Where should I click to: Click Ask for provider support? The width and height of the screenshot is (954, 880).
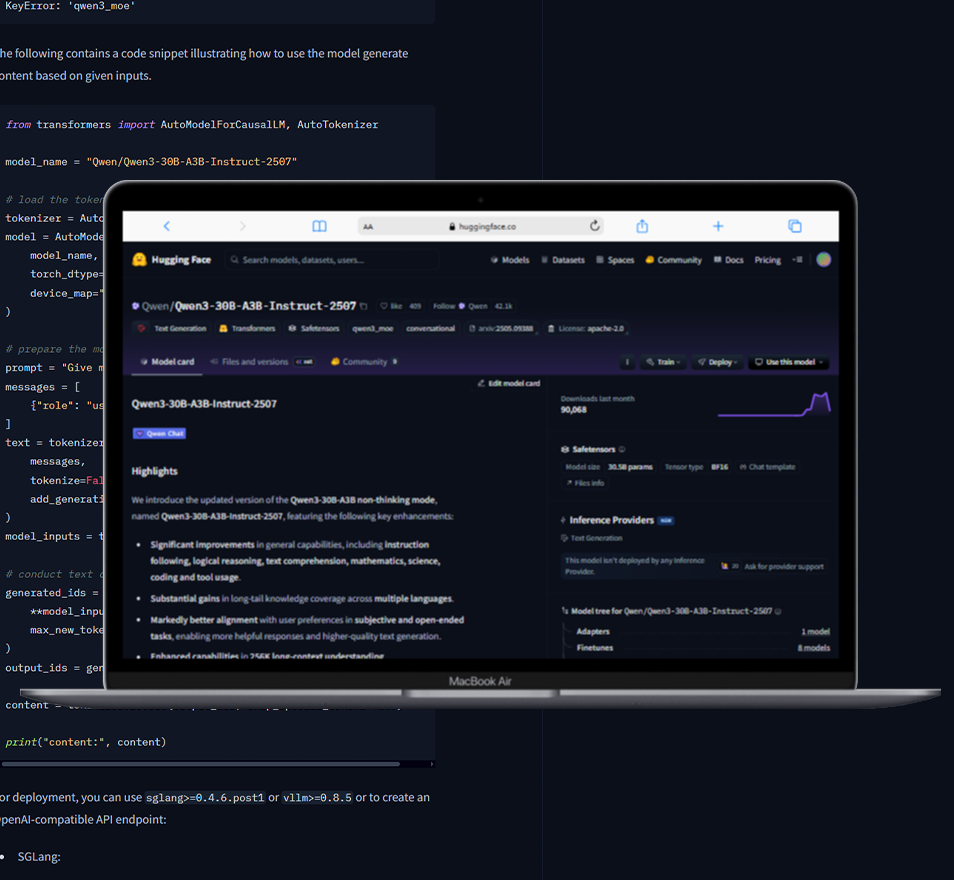click(x=772, y=567)
